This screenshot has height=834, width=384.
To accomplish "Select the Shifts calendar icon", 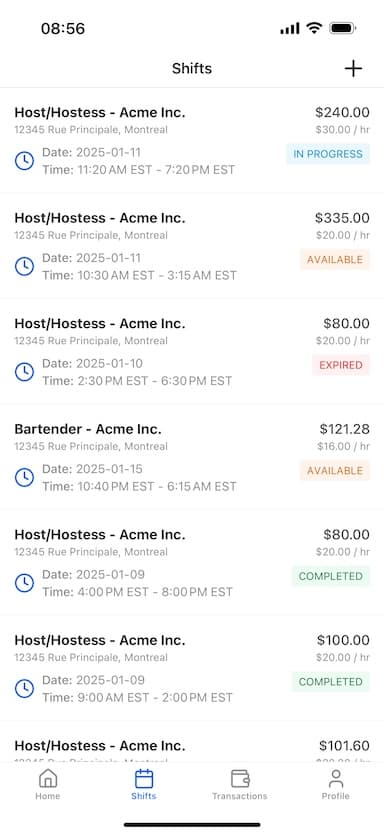I will 144,779.
